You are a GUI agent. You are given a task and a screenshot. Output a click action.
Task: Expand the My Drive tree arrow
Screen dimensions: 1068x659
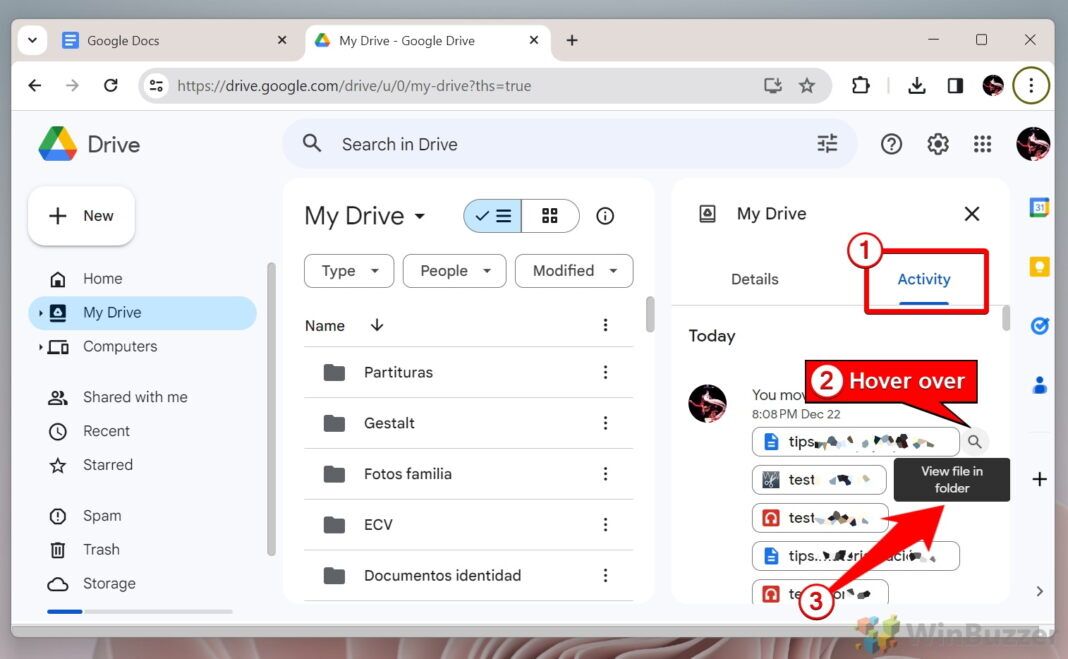point(40,313)
